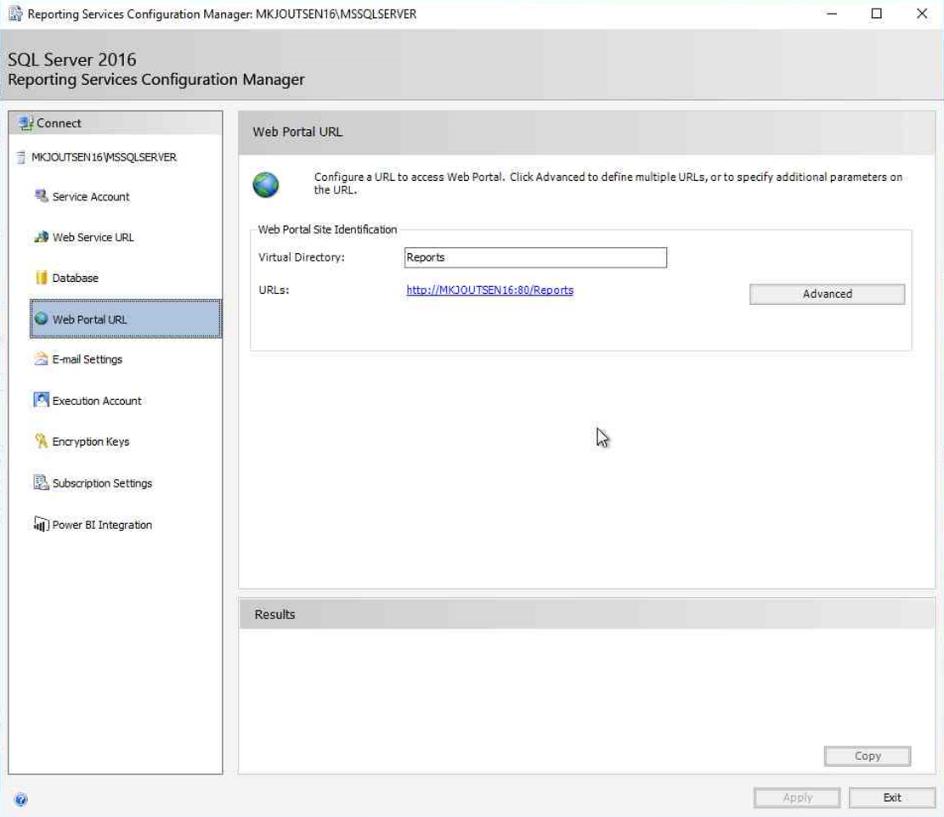Click the MKJOUTSEN16\MSSQLSERVER server icon
944x817 pixels.
coord(21,157)
